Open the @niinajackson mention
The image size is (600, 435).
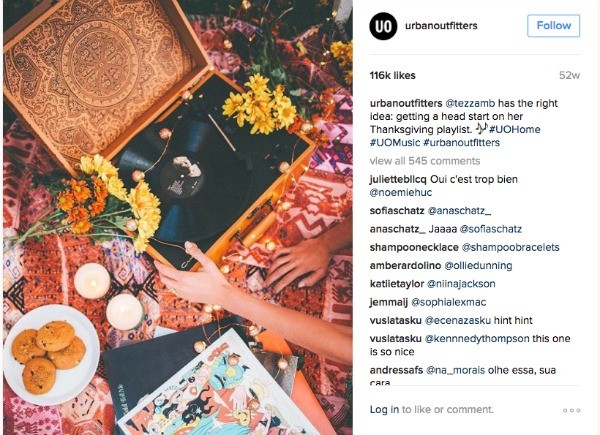pyautogui.click(x=461, y=284)
